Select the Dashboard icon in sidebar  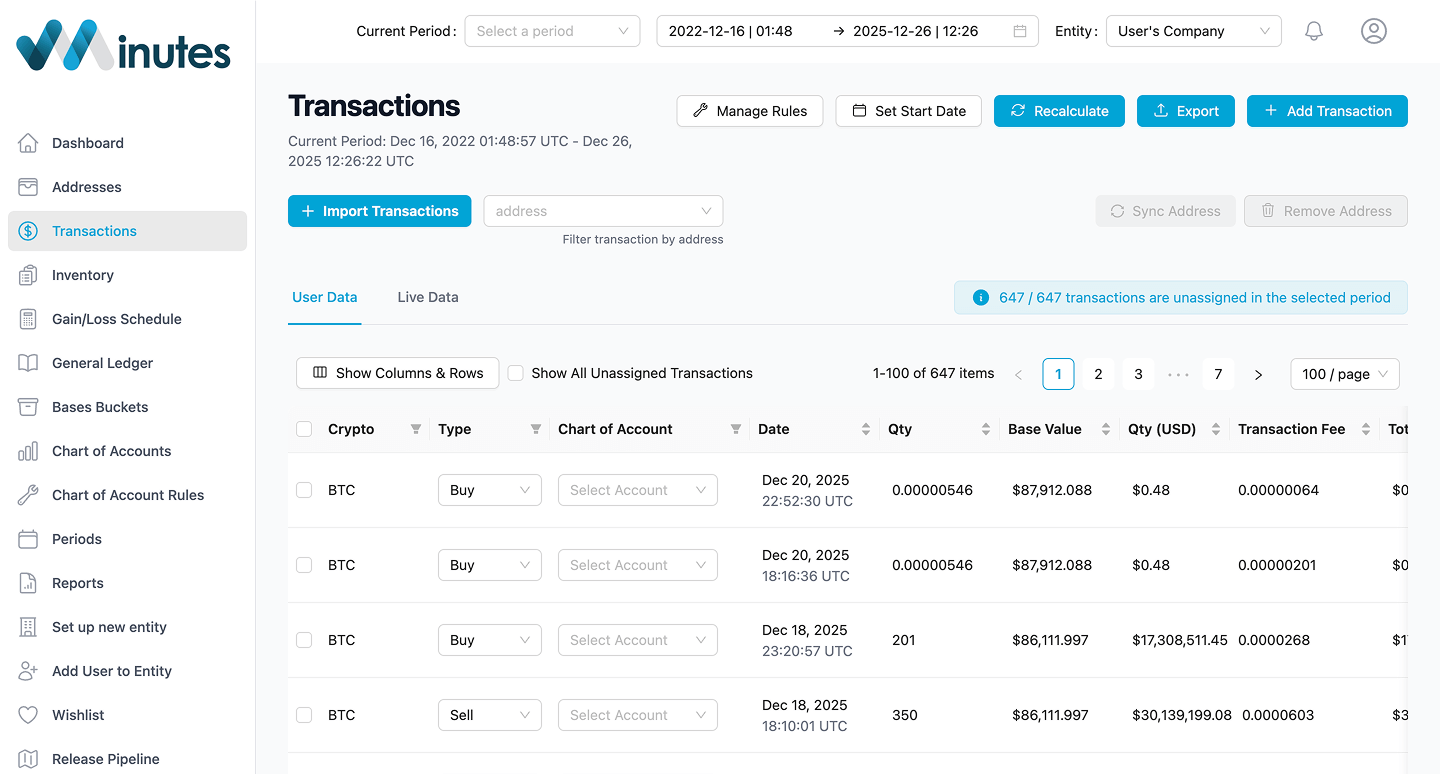[30, 142]
